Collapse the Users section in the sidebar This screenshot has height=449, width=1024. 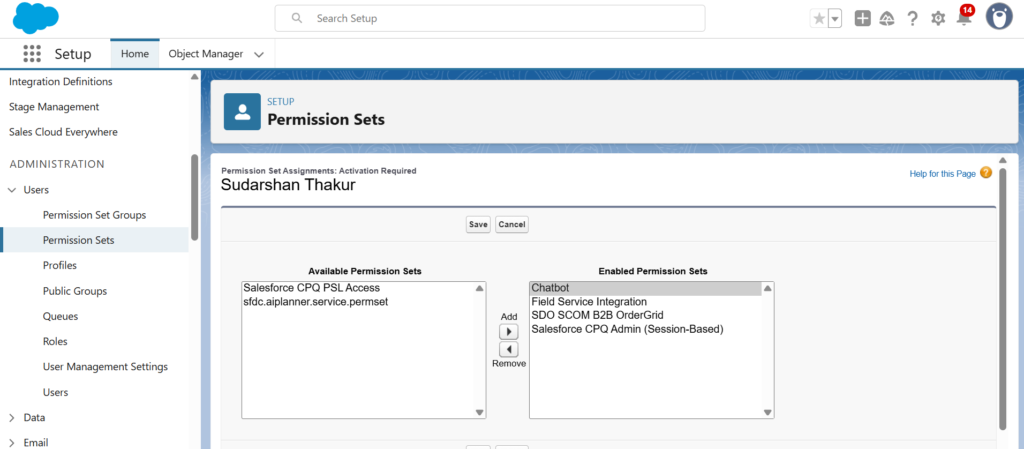click(12, 190)
